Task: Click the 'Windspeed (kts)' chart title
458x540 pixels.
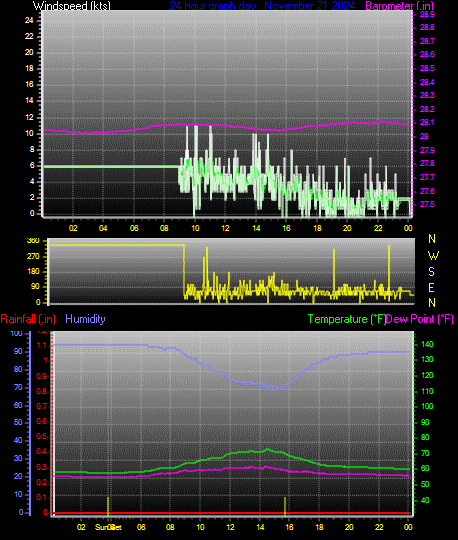Action: [72, 6]
